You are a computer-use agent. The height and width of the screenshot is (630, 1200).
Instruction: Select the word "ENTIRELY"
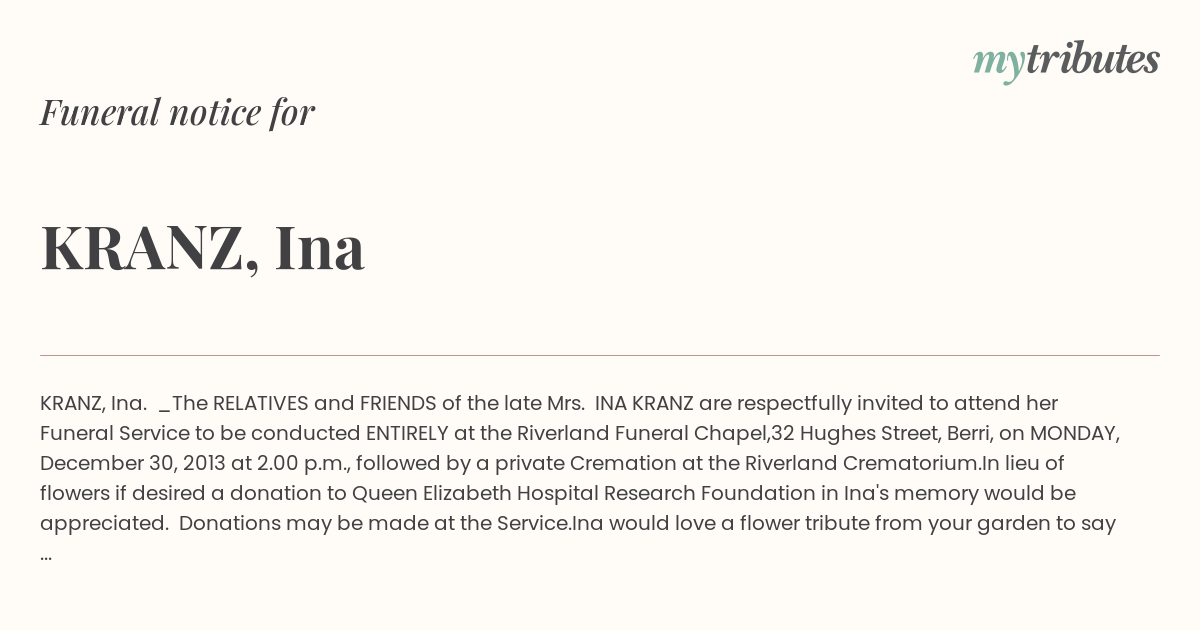point(407,433)
